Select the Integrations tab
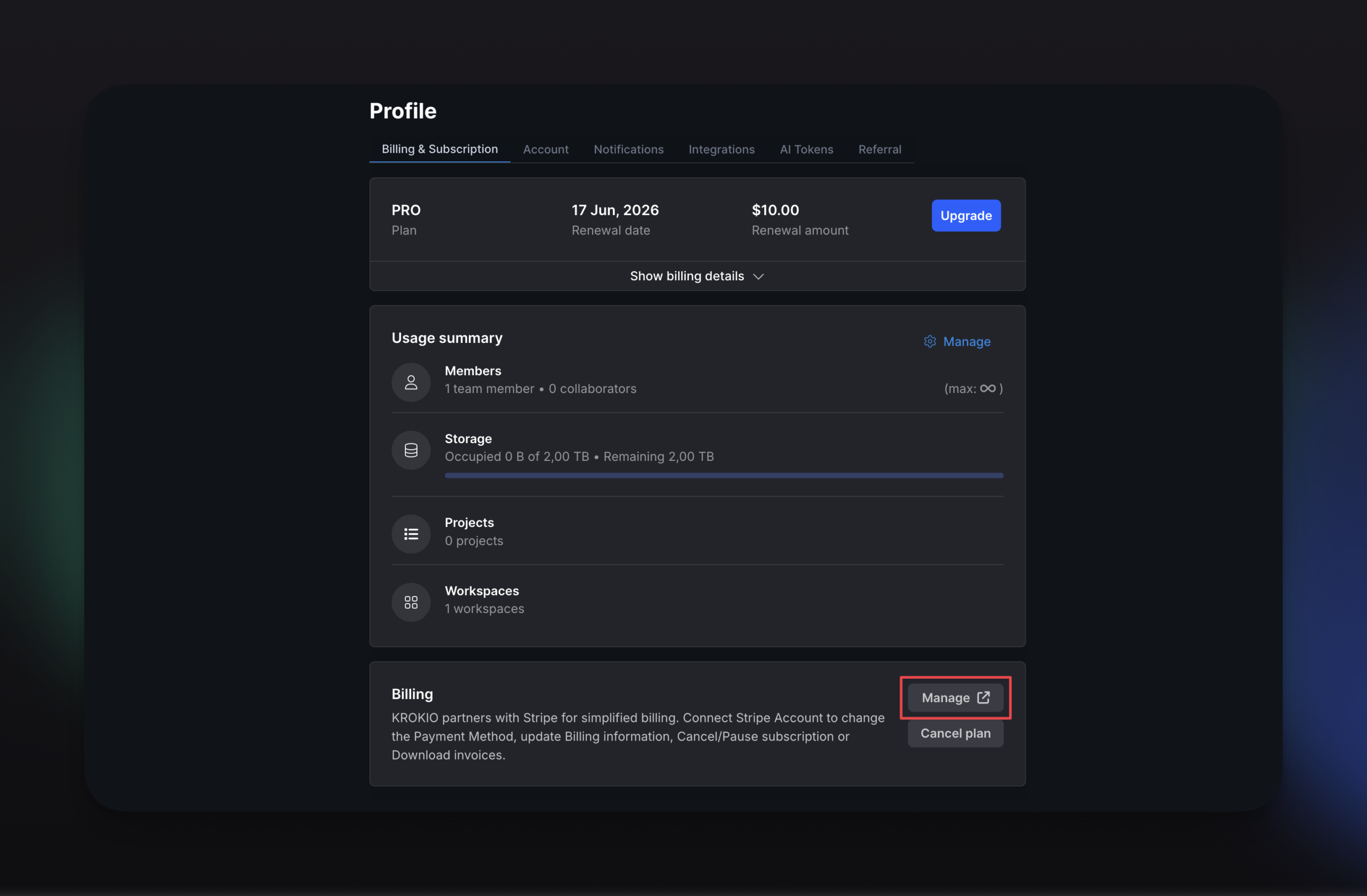This screenshot has width=1367, height=896. 721,149
